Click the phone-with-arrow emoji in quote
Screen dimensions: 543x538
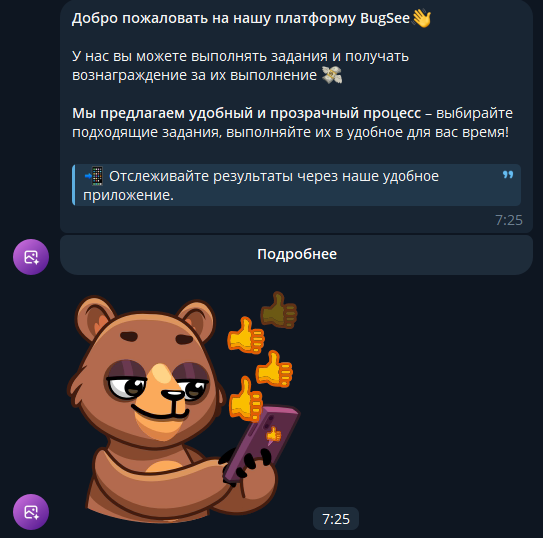[x=94, y=176]
